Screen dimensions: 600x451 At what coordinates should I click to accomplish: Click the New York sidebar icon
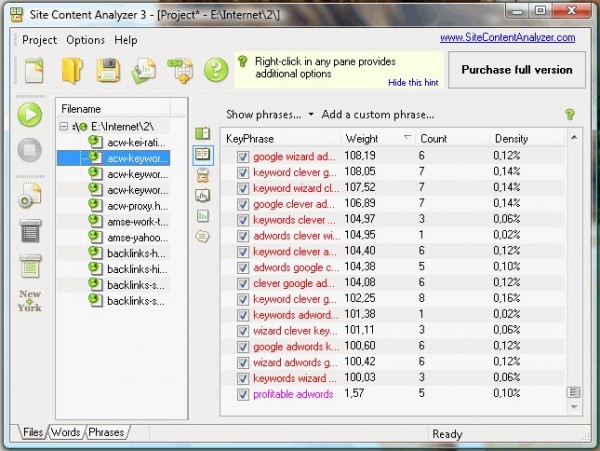[x=30, y=301]
